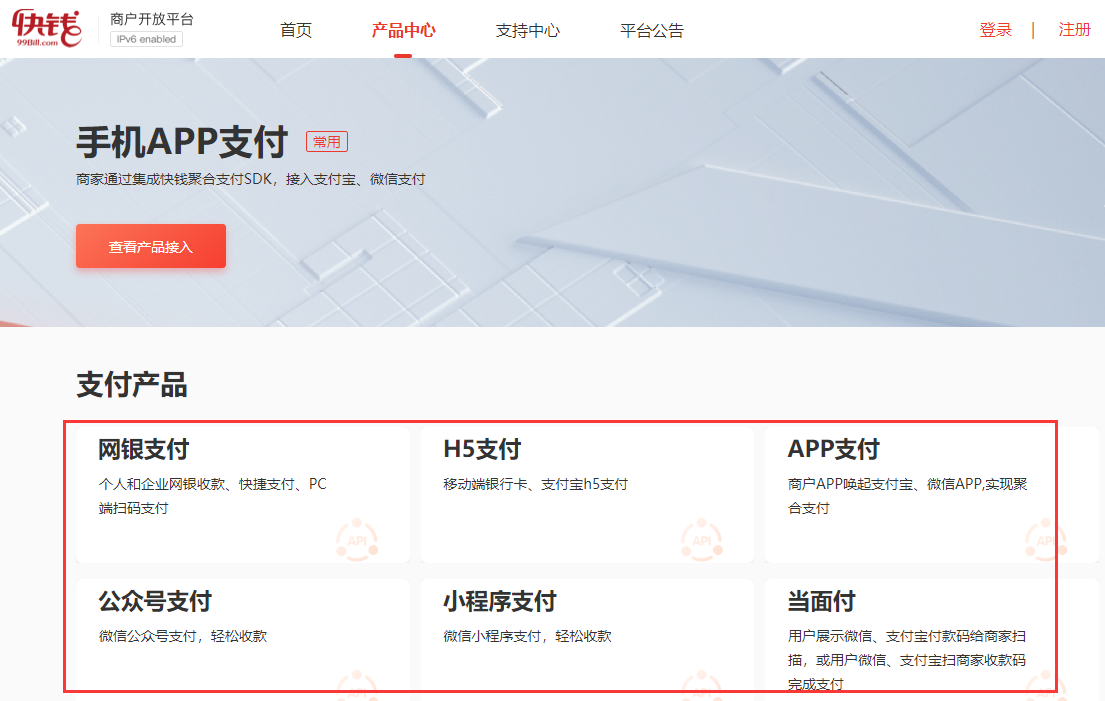Screen dimensions: 1105x701
Task: Click description 微信公众号支付，轻松收款
Action: 183,636
